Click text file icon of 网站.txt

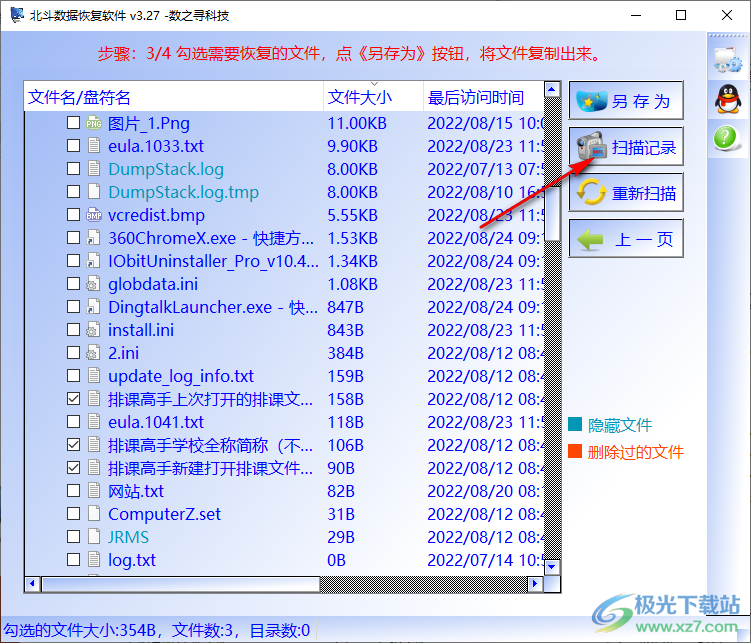coord(94,491)
